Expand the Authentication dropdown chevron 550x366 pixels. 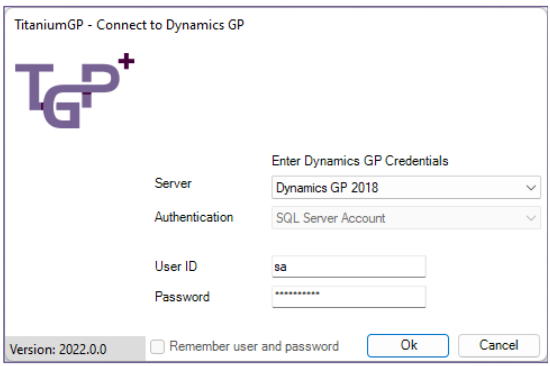tap(531, 218)
